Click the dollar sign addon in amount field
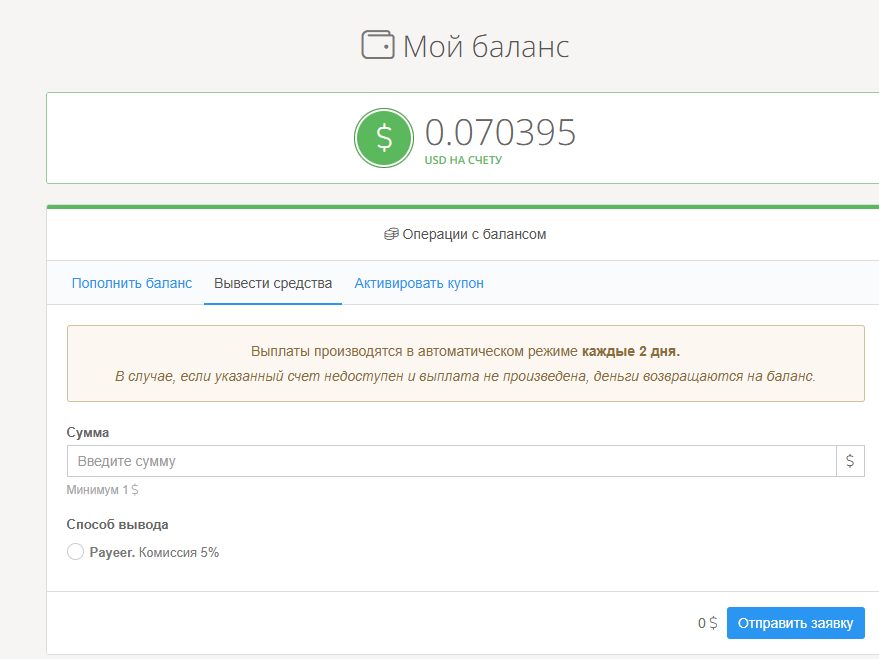Viewport: 879px width, 659px height. pos(850,461)
